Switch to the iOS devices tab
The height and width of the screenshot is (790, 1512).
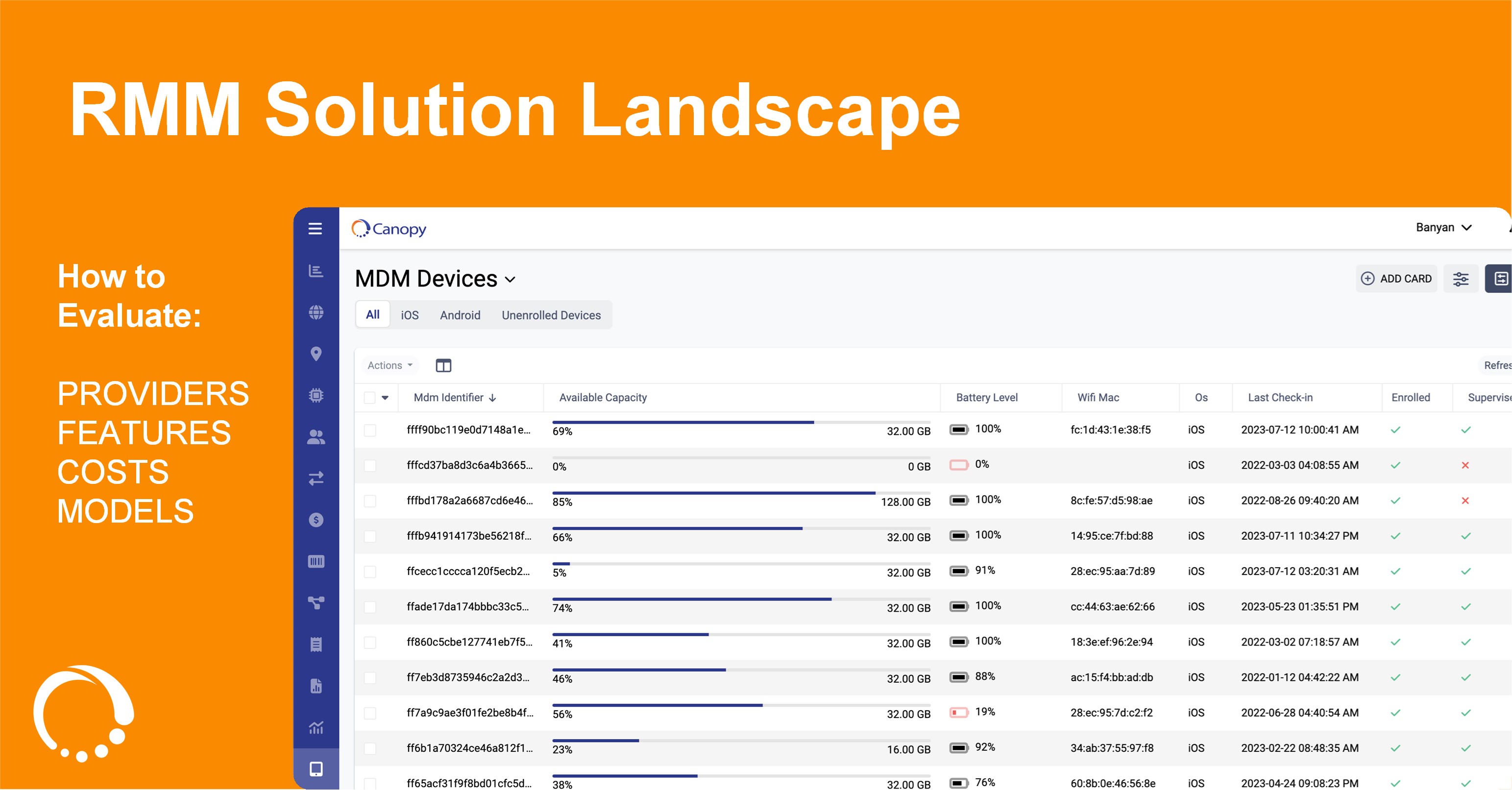(x=409, y=315)
